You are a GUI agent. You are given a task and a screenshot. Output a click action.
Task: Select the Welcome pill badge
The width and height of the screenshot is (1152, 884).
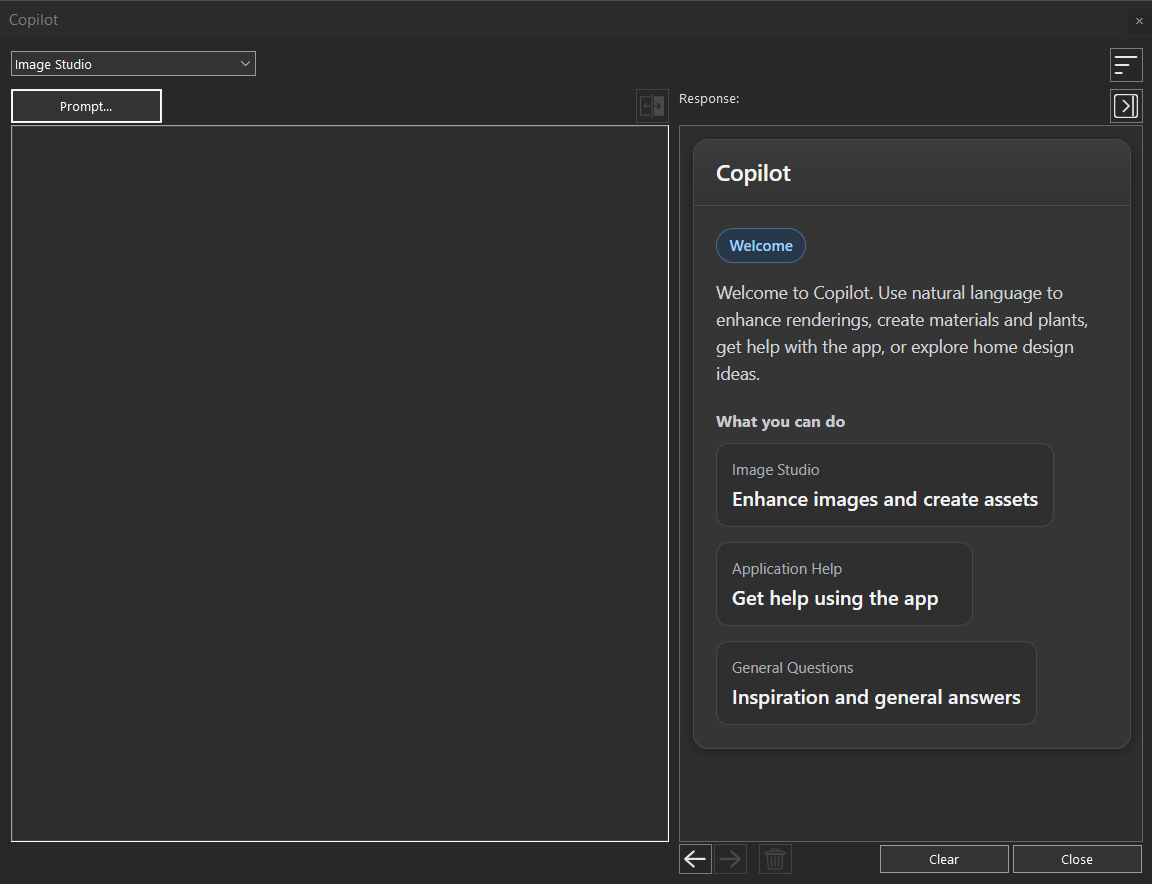point(760,245)
